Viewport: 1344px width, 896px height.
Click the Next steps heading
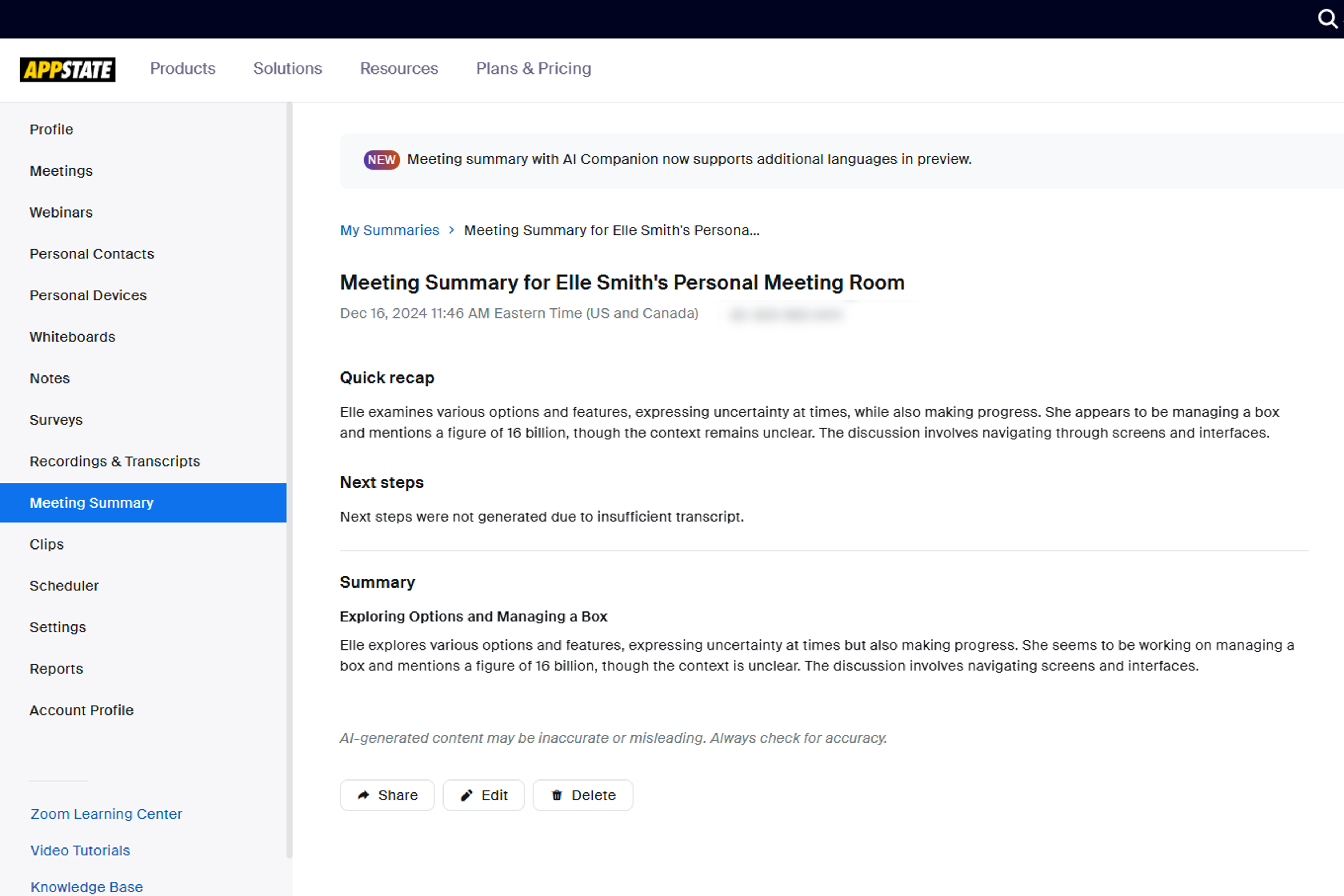coord(382,482)
